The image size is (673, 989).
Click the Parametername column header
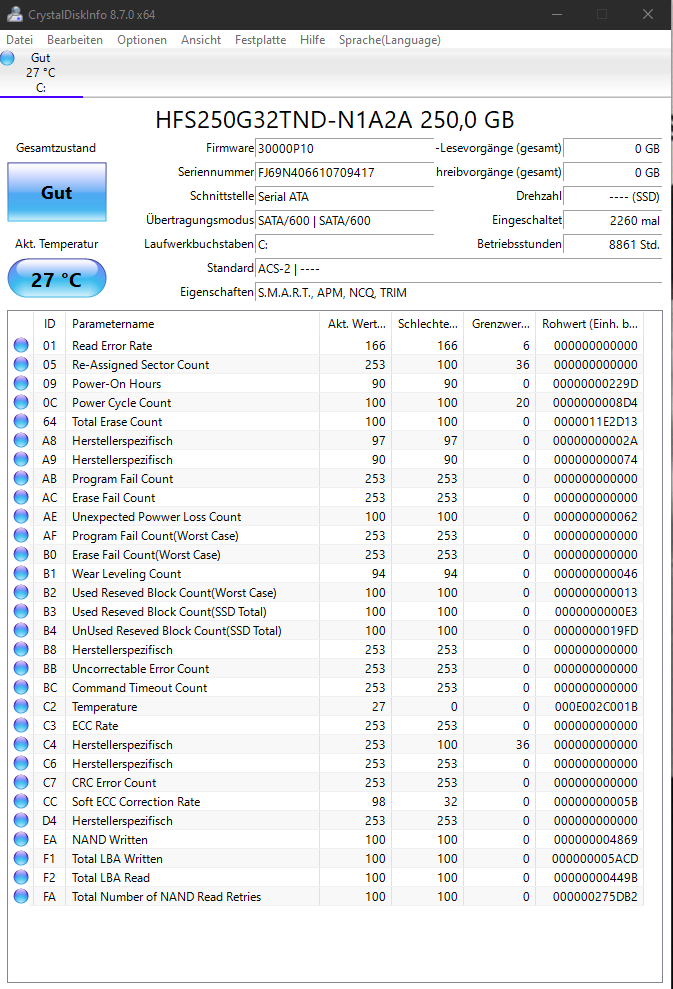192,324
